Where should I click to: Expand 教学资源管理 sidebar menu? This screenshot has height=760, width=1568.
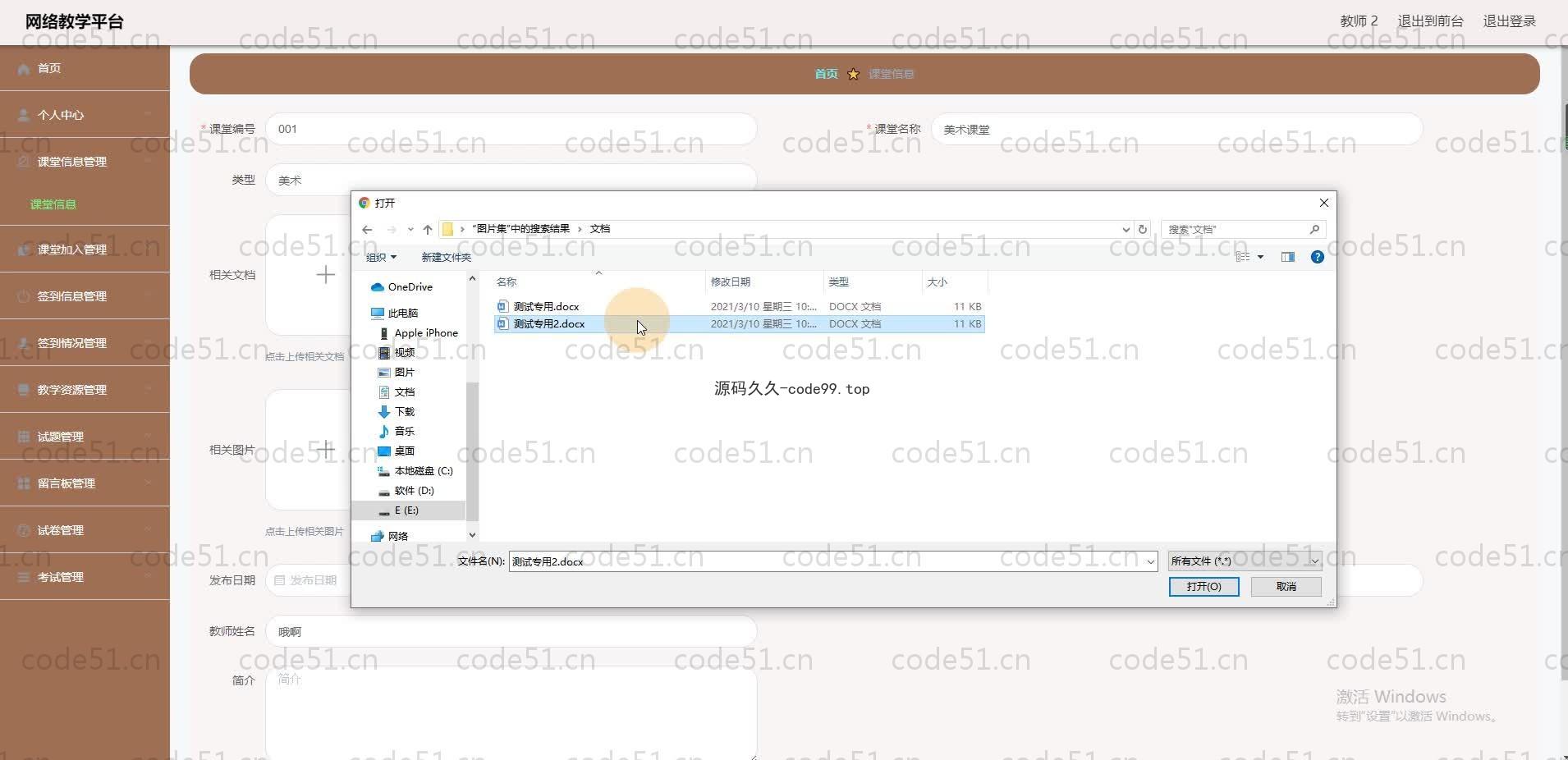point(85,390)
